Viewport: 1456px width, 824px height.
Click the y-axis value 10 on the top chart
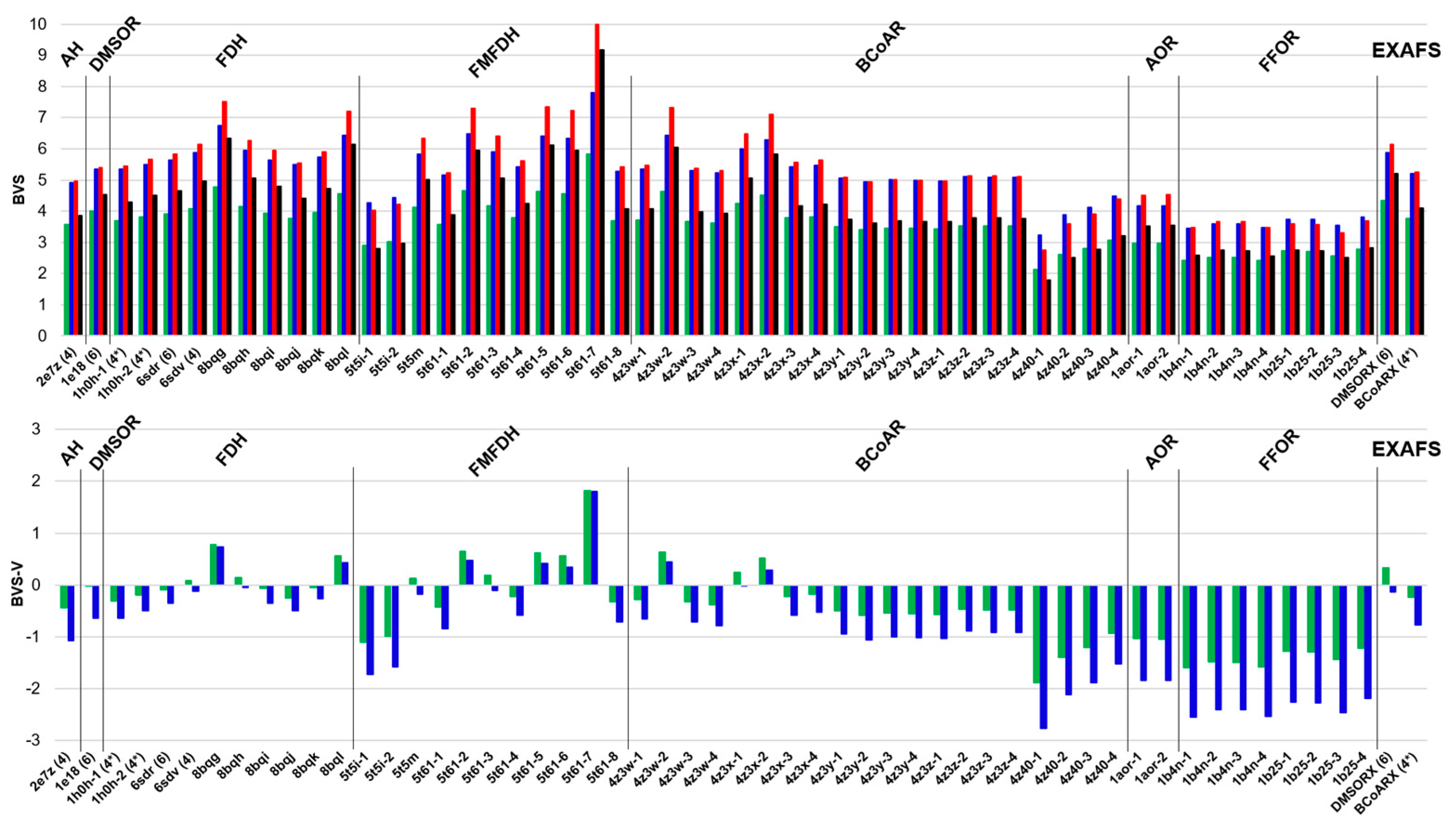[39, 24]
